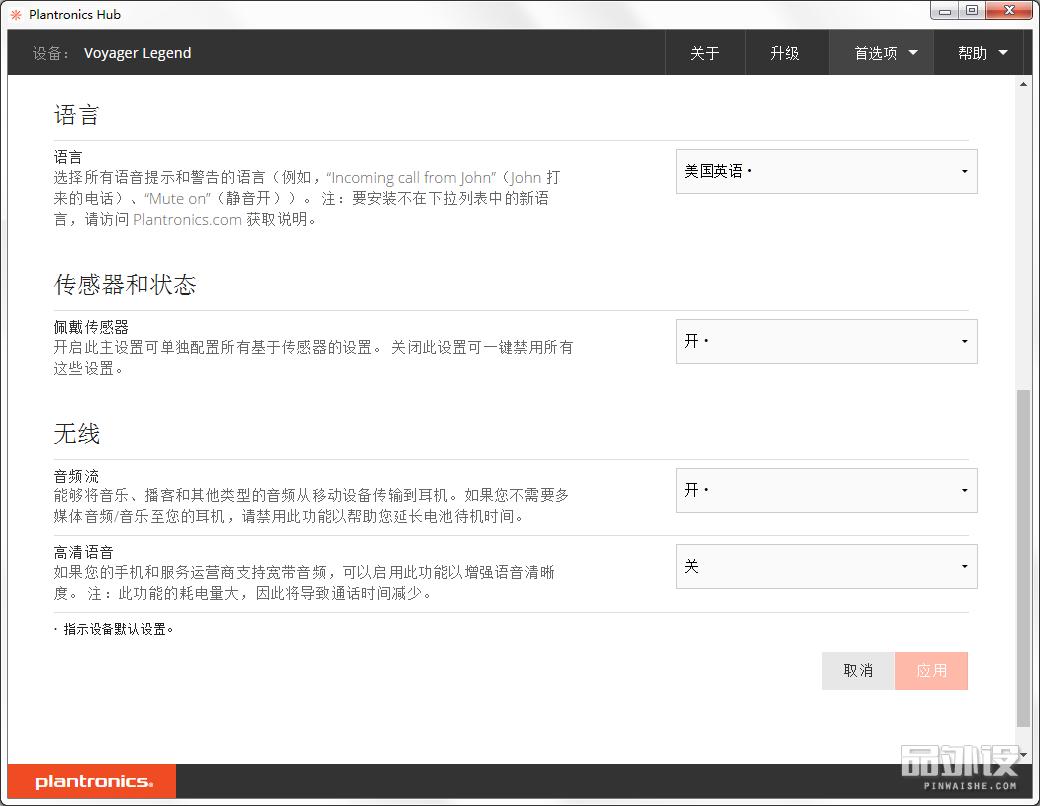The width and height of the screenshot is (1040, 806).
Task: Open the 高清语音 setting dropdown showing 关
Action: point(826,566)
